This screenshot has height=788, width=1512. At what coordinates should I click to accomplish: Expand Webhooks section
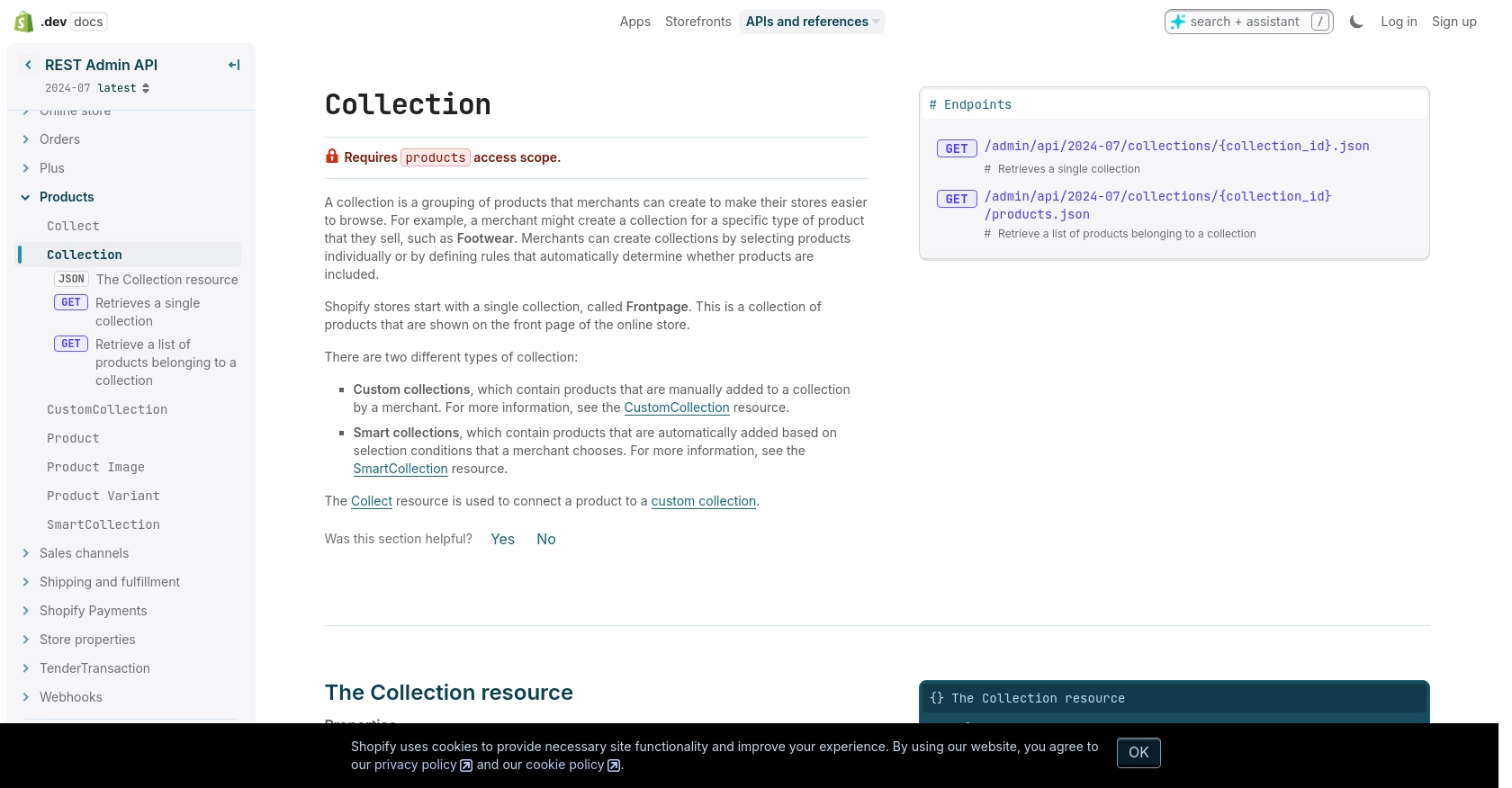(x=25, y=697)
